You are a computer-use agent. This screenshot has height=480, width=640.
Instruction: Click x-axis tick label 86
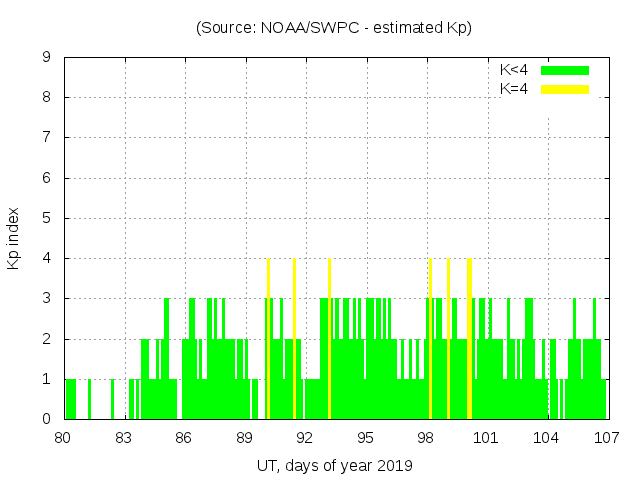coord(184,437)
